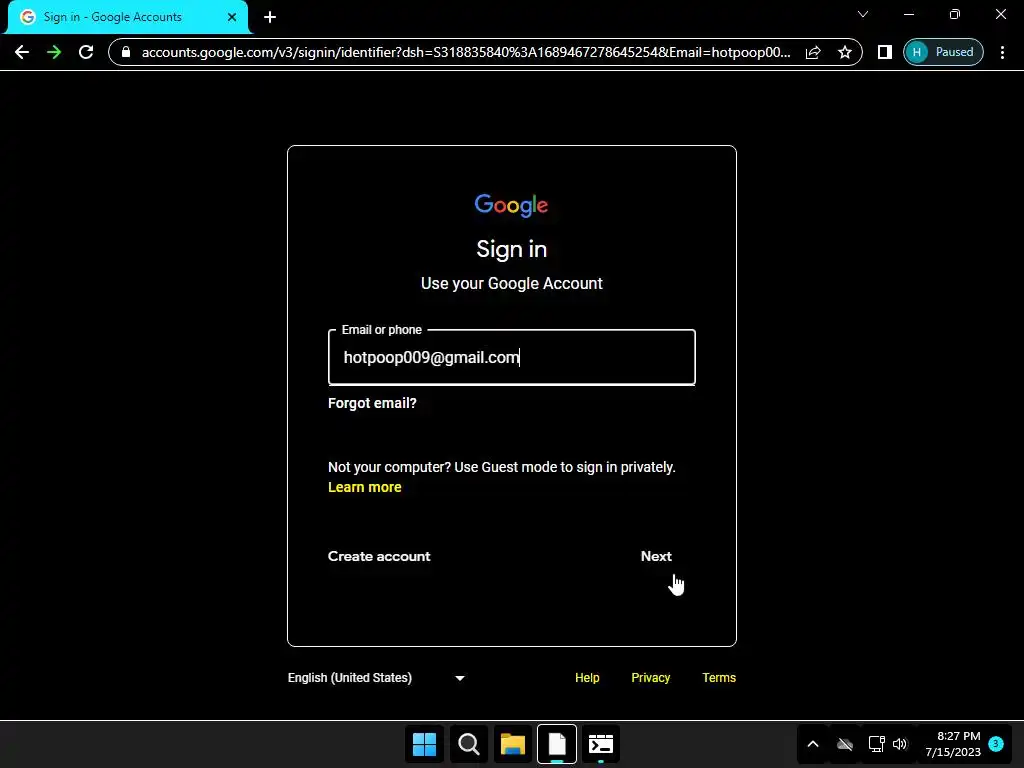Close the Sign in - Google Accounts tab
This screenshot has height=768, width=1024.
tap(232, 17)
